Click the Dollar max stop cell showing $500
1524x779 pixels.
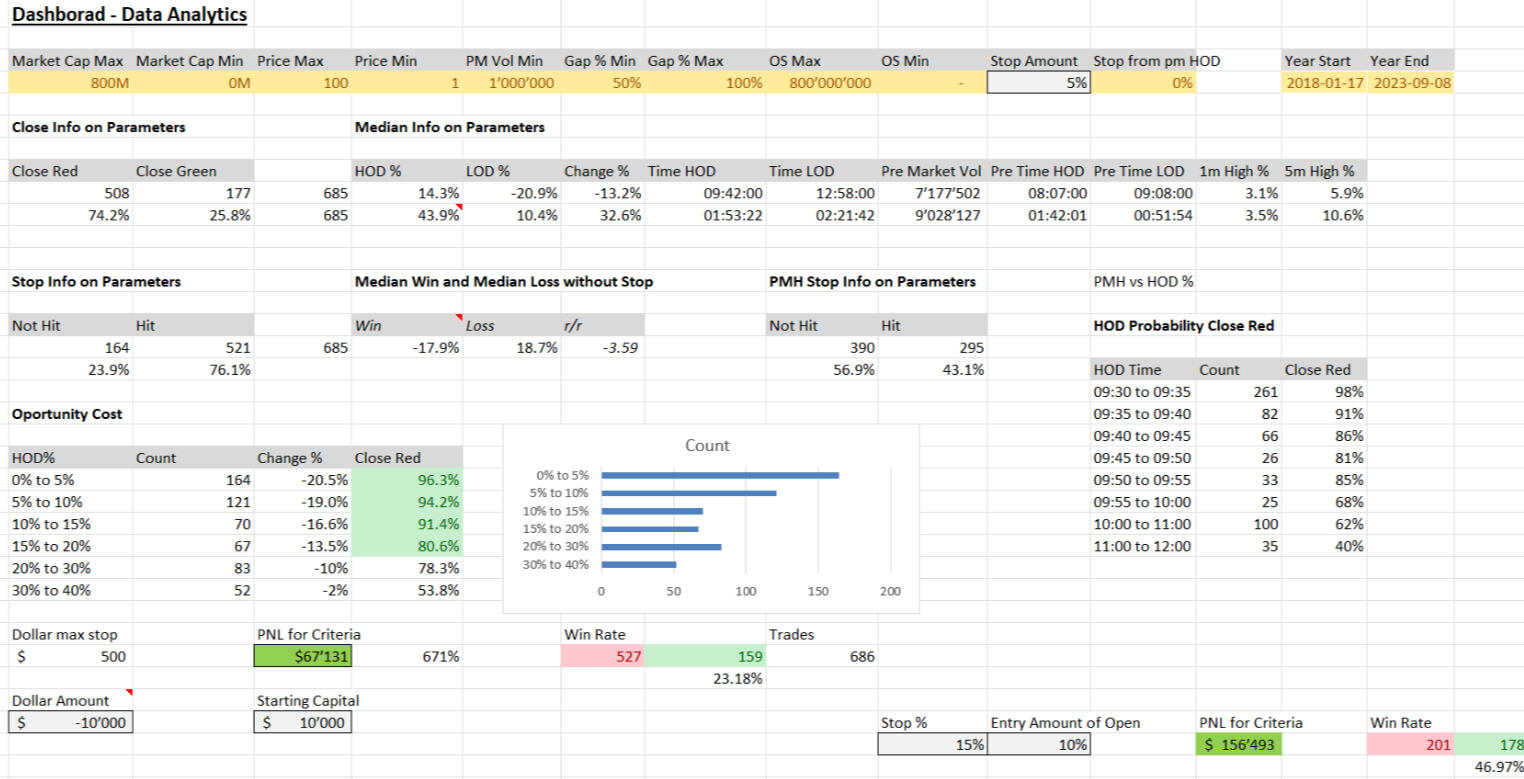(70, 656)
